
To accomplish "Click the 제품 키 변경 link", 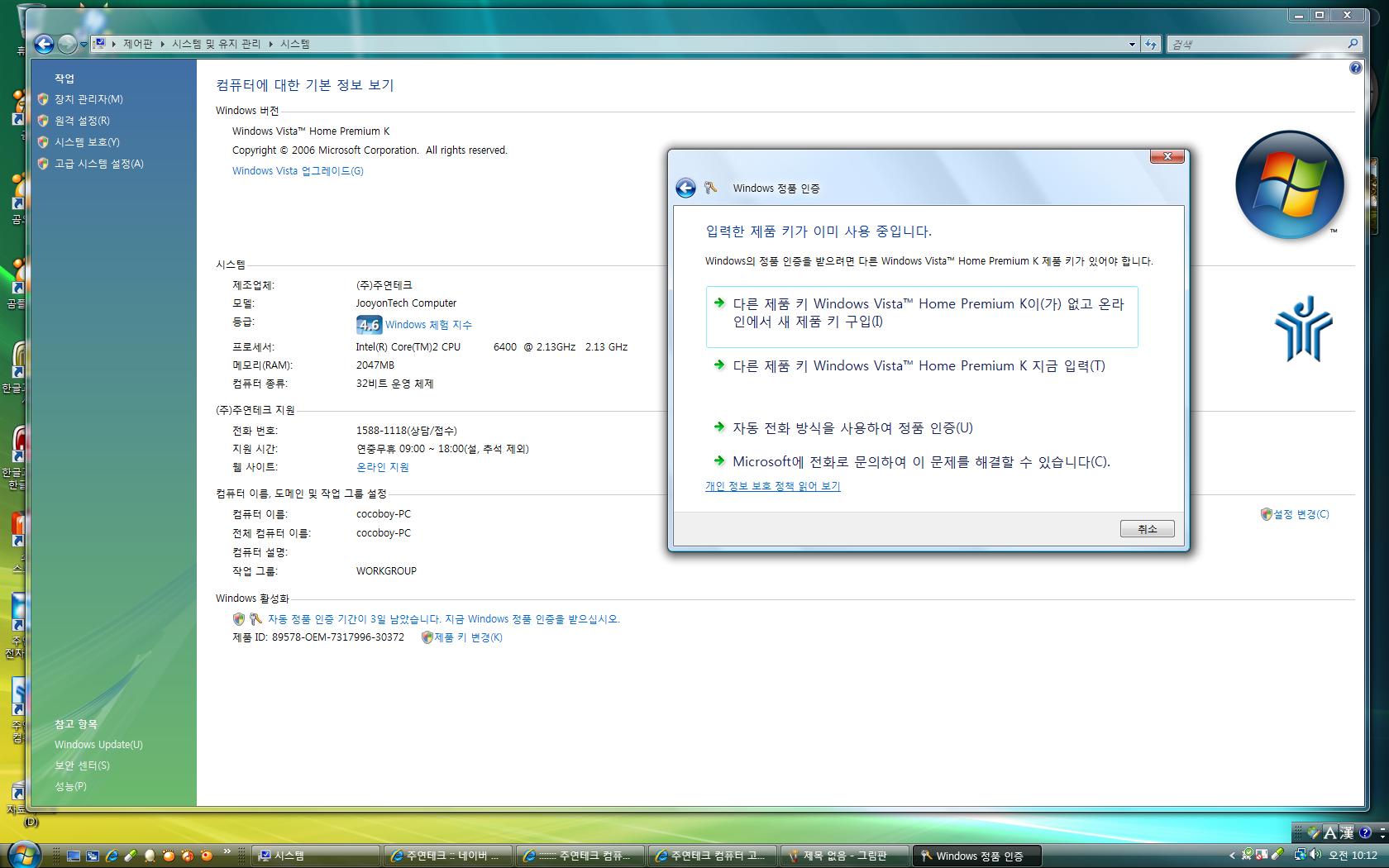I will [468, 637].
